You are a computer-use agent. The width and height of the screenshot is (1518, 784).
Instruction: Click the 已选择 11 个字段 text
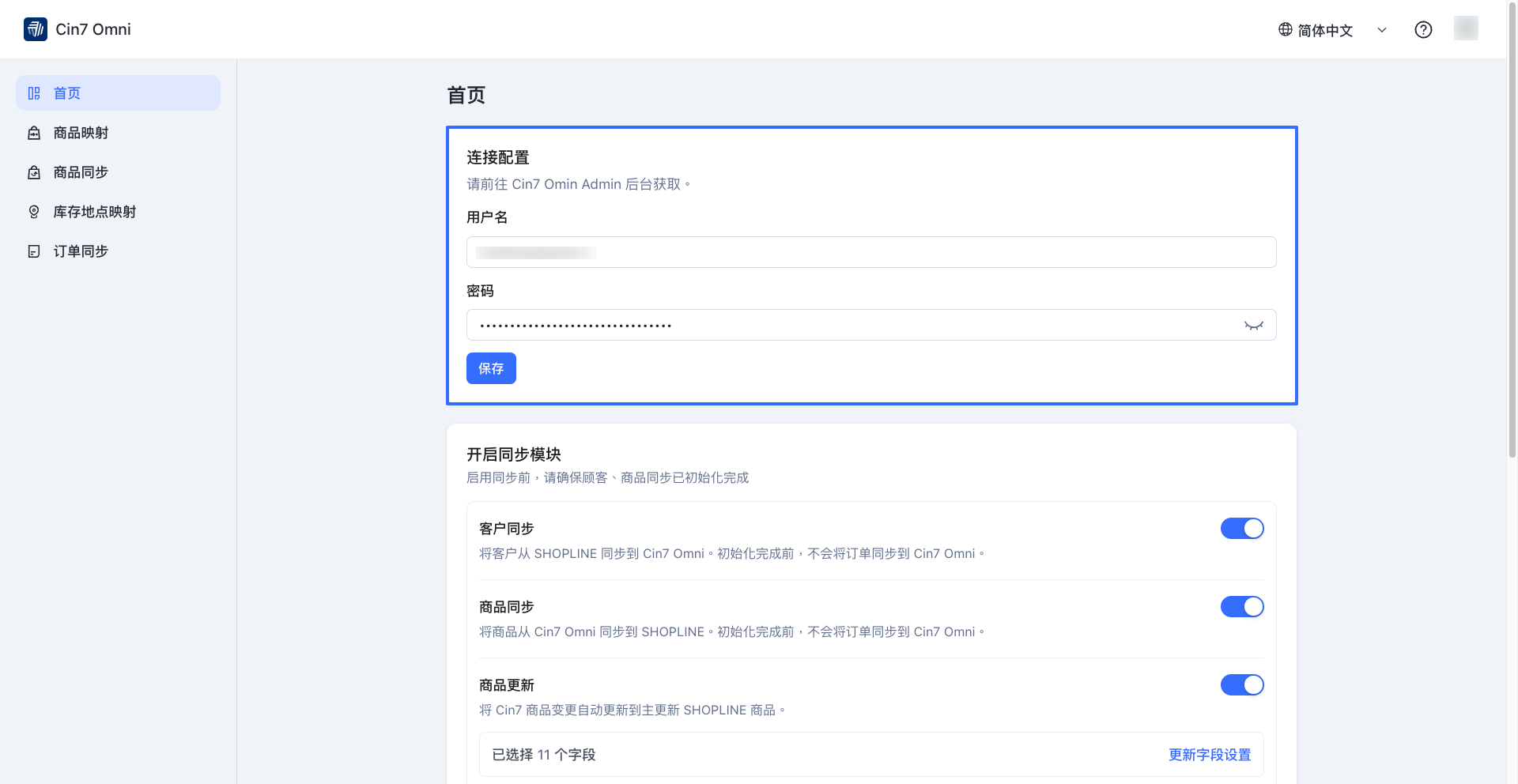544,755
